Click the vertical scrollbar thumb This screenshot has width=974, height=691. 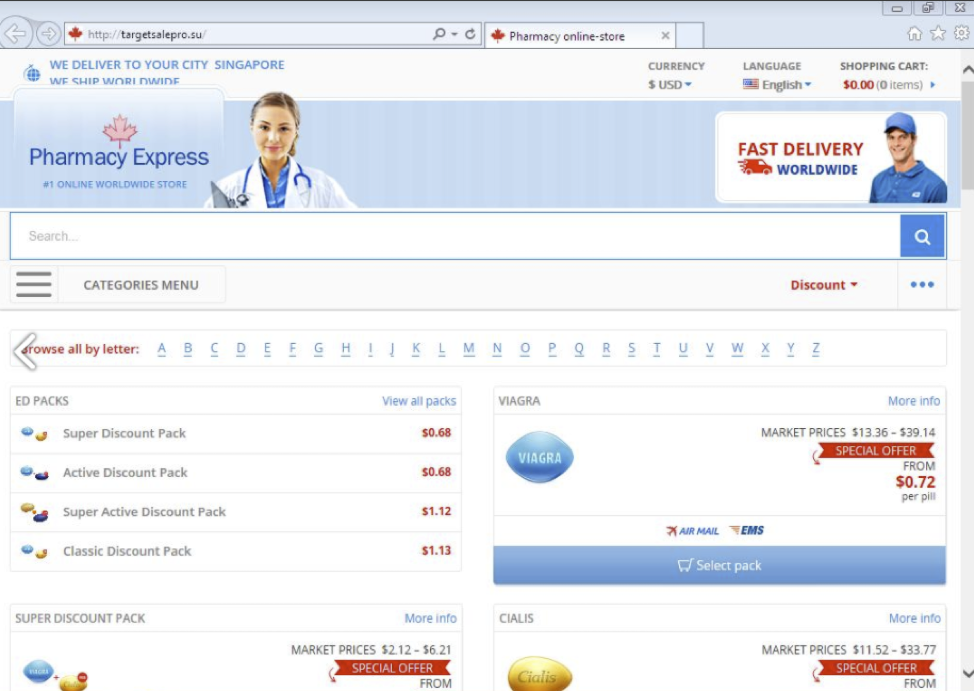click(x=967, y=134)
